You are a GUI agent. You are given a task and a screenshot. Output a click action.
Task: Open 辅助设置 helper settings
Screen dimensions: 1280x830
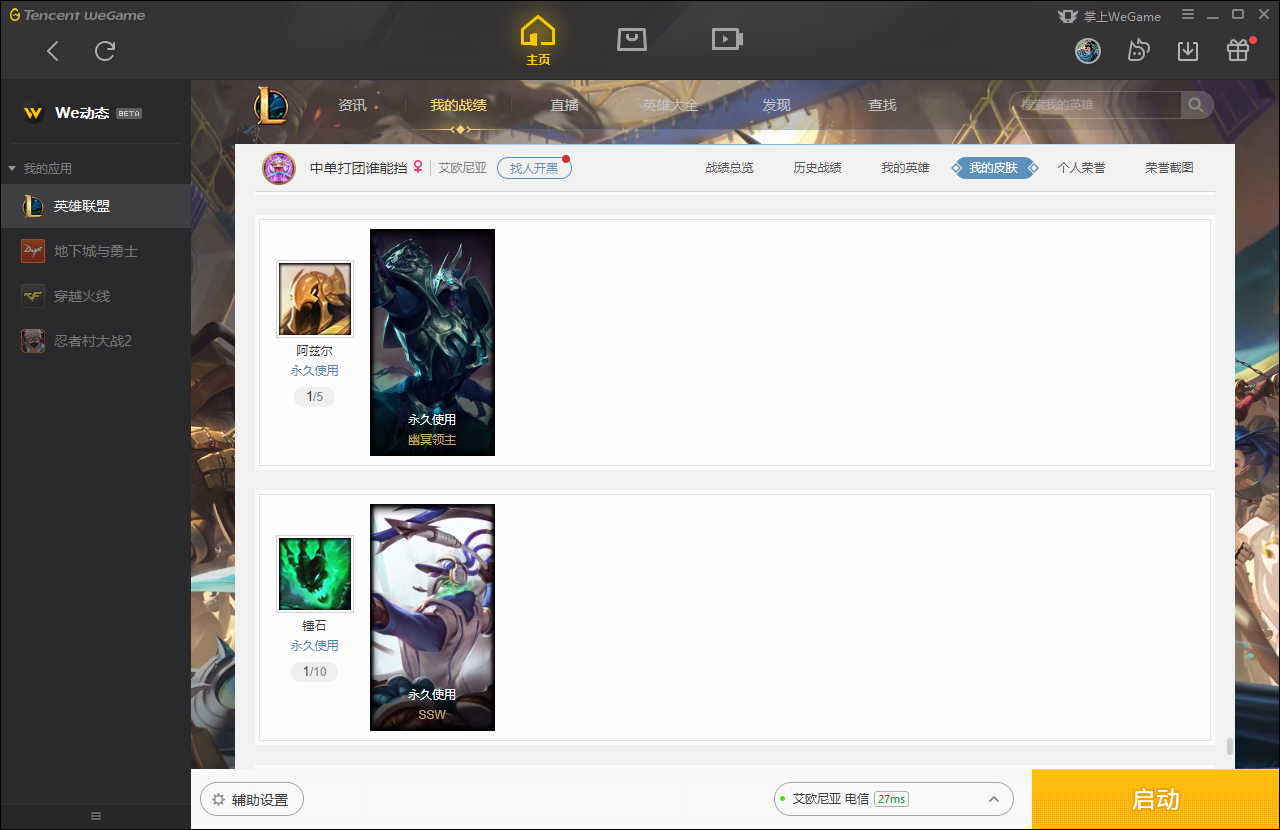point(252,800)
